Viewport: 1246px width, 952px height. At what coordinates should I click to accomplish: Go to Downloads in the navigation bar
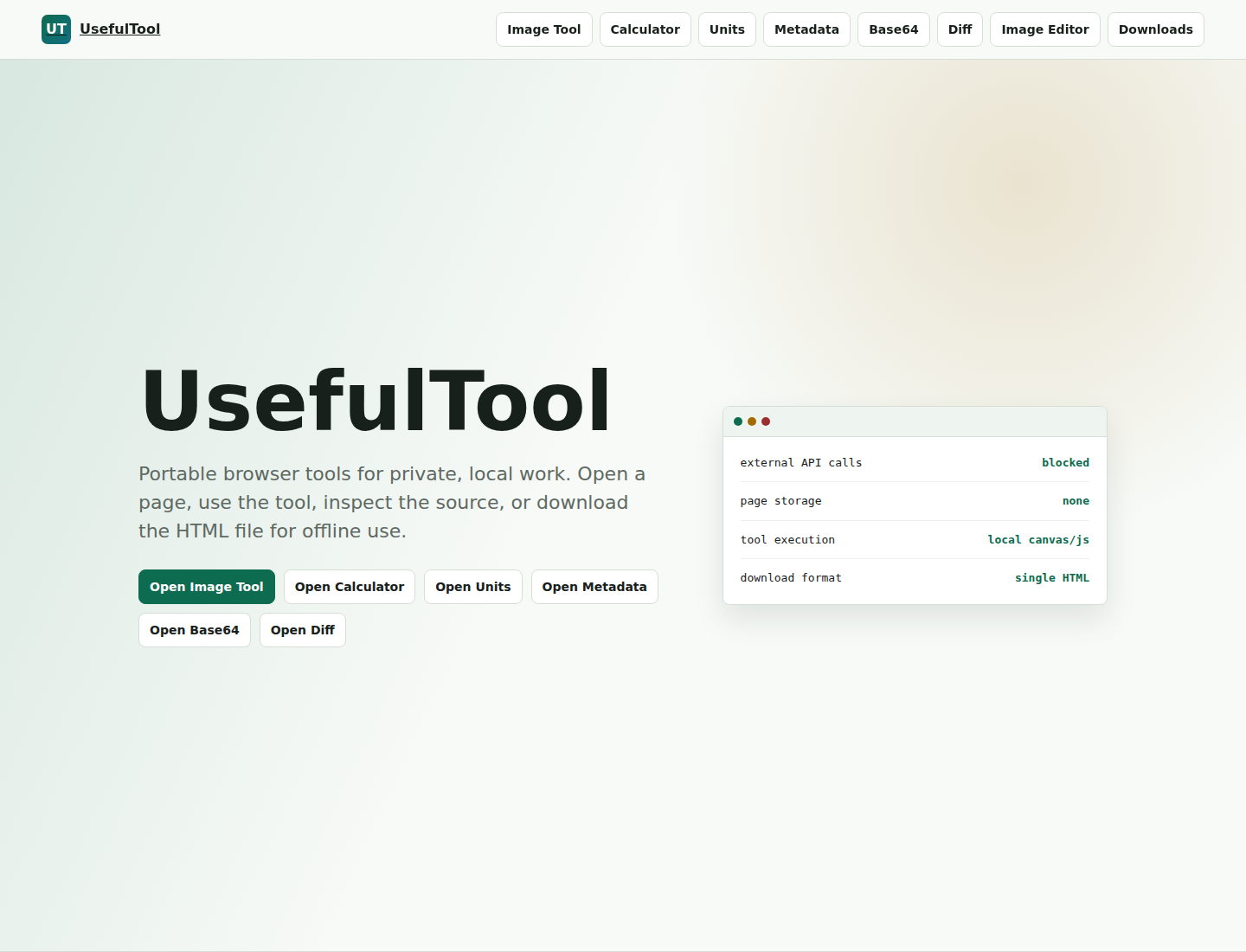[1156, 29]
